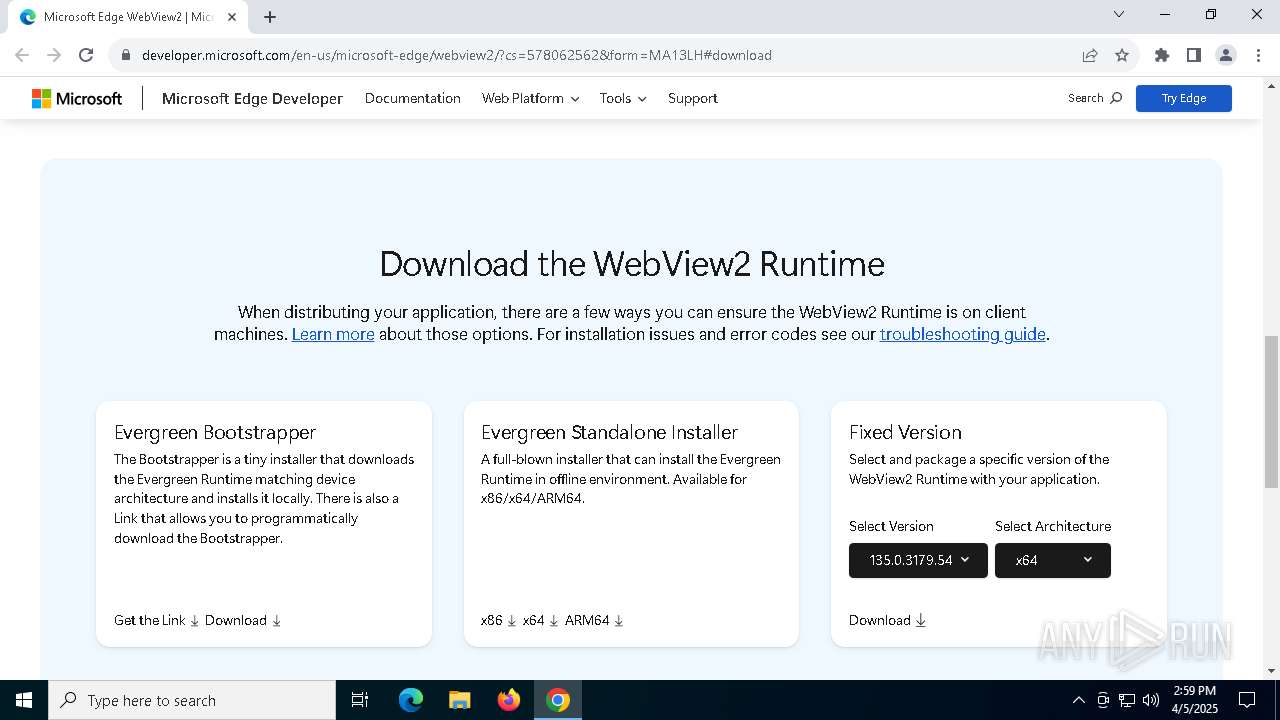
Task: Open the Windows Start menu
Action: tap(24, 700)
